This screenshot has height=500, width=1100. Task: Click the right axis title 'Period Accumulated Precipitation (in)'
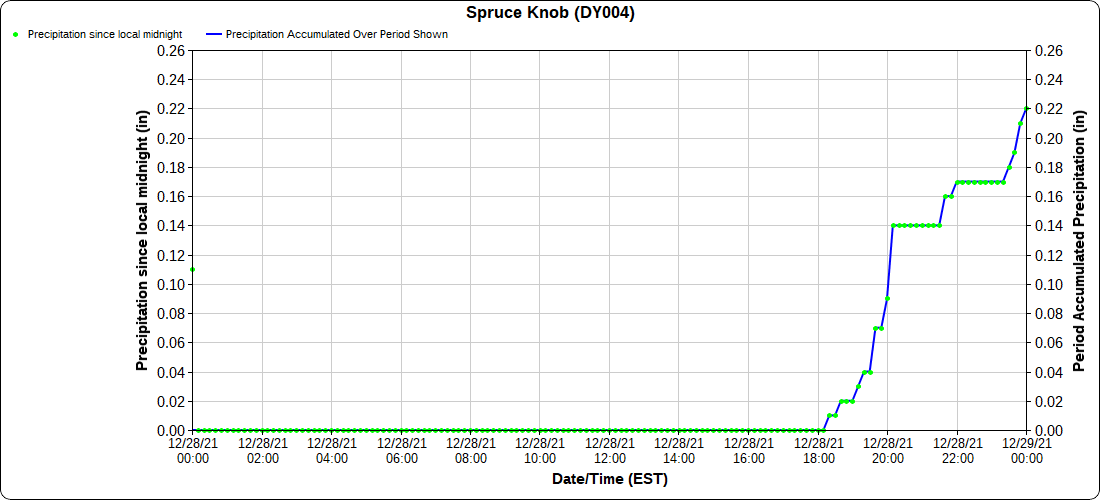(x=1078, y=241)
